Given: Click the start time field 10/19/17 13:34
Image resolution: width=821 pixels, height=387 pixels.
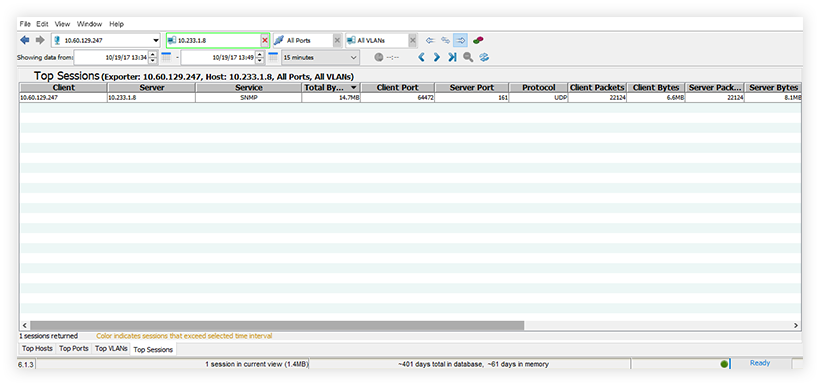Looking at the screenshot, I should (x=111, y=58).
